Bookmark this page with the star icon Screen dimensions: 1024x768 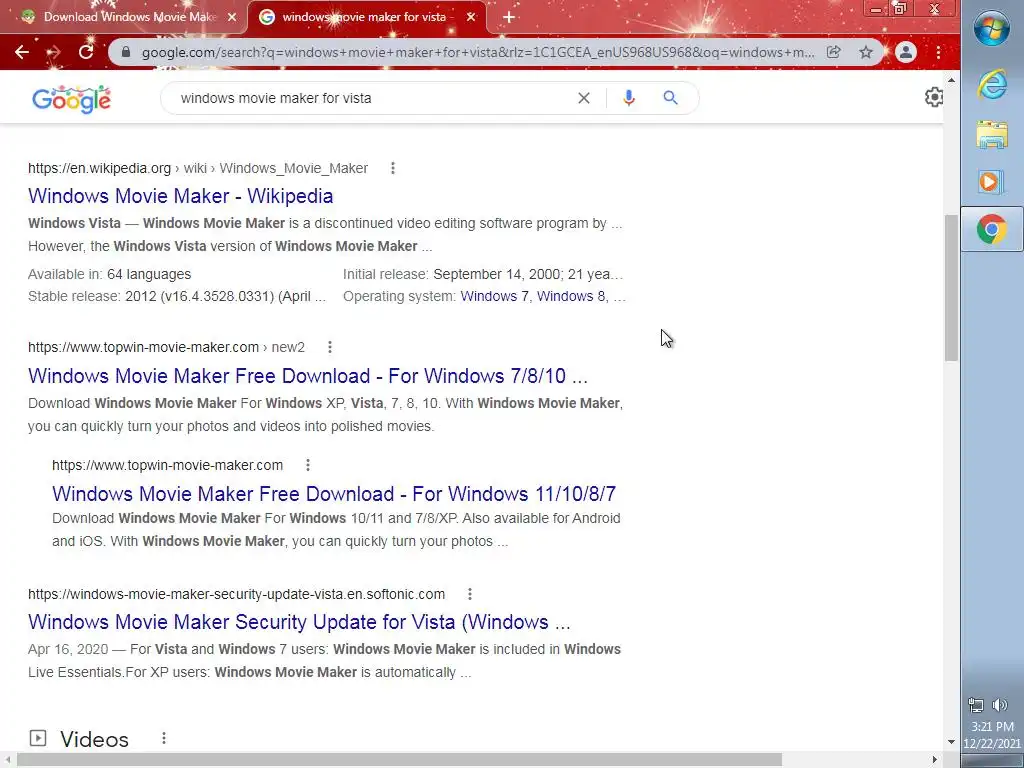(866, 52)
